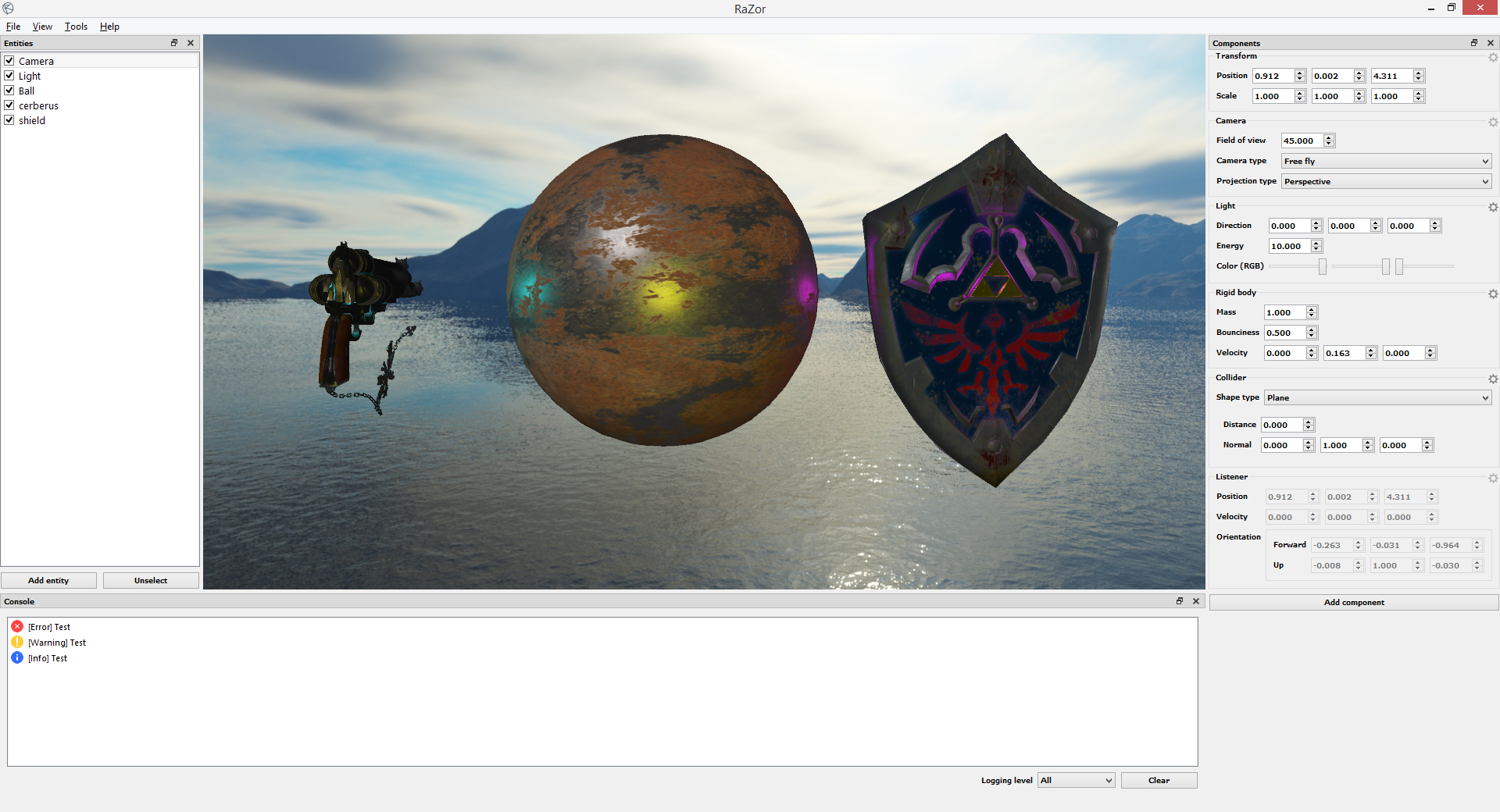The height and width of the screenshot is (812, 1500).
Task: Select the Ball entity in the list
Action: [100, 91]
